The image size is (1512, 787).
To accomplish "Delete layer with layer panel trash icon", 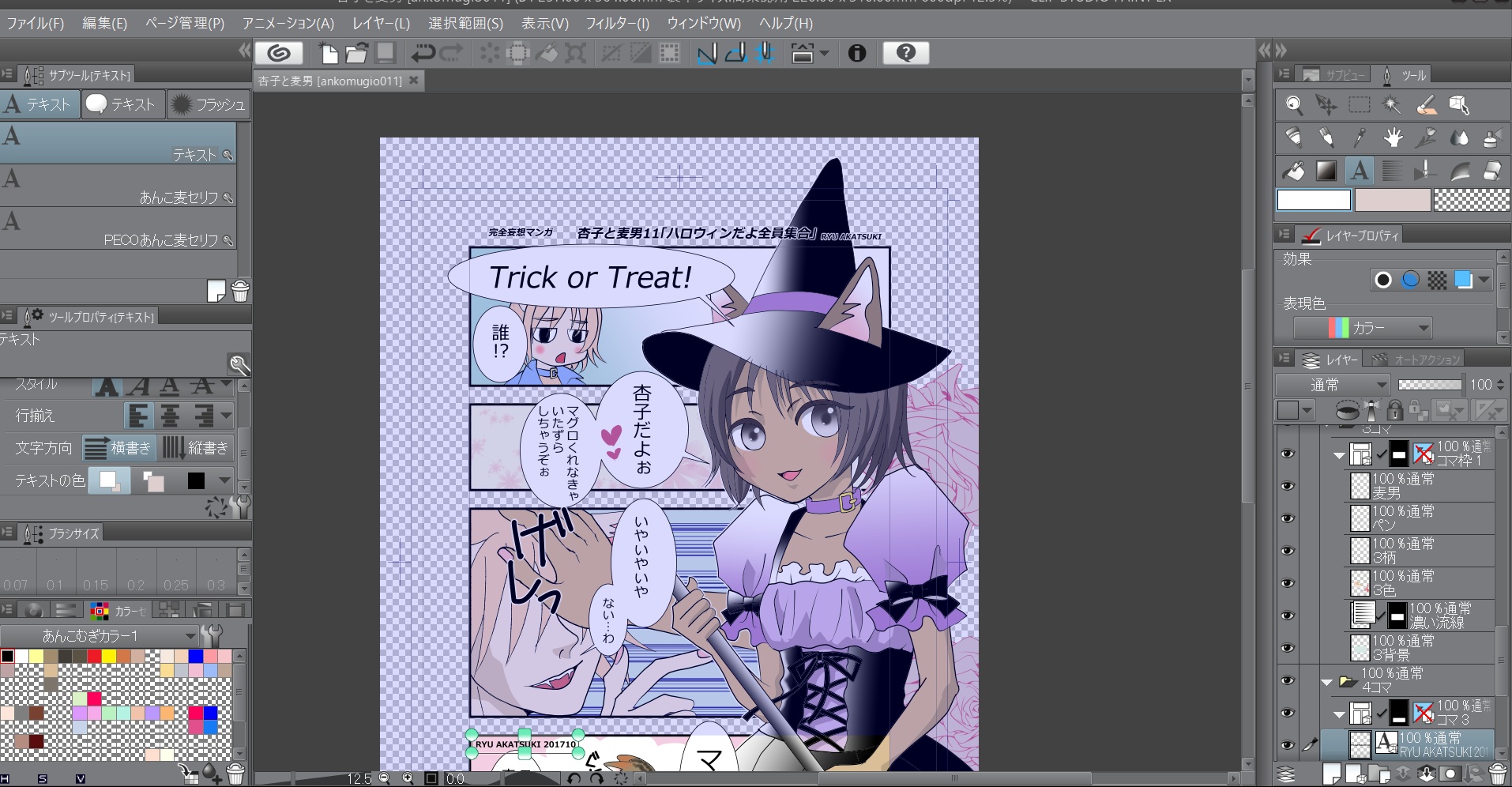I will click(1497, 774).
